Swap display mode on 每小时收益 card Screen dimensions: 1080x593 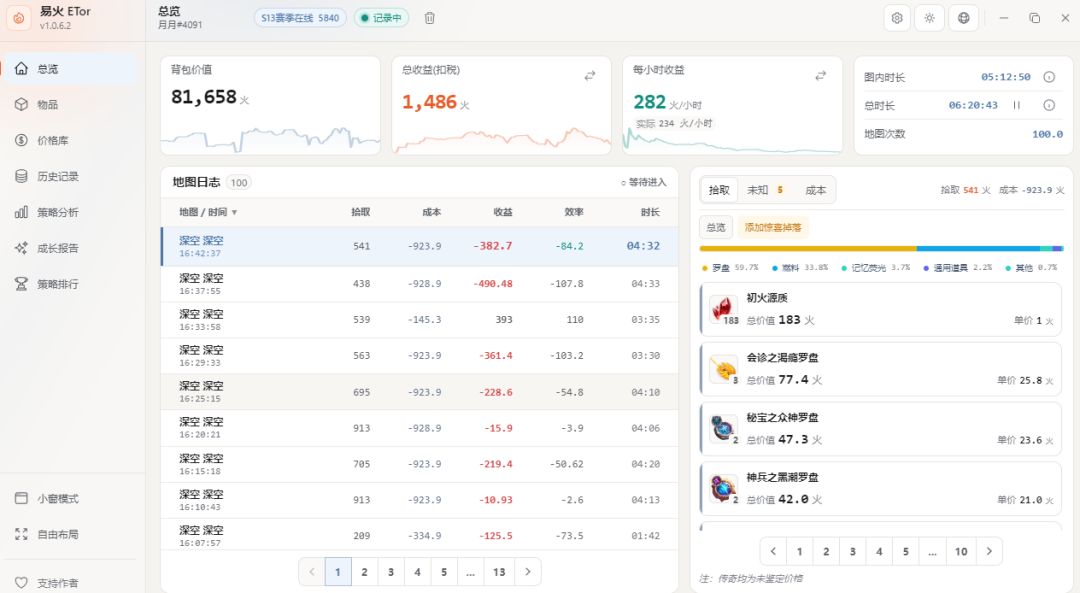tap(820, 76)
